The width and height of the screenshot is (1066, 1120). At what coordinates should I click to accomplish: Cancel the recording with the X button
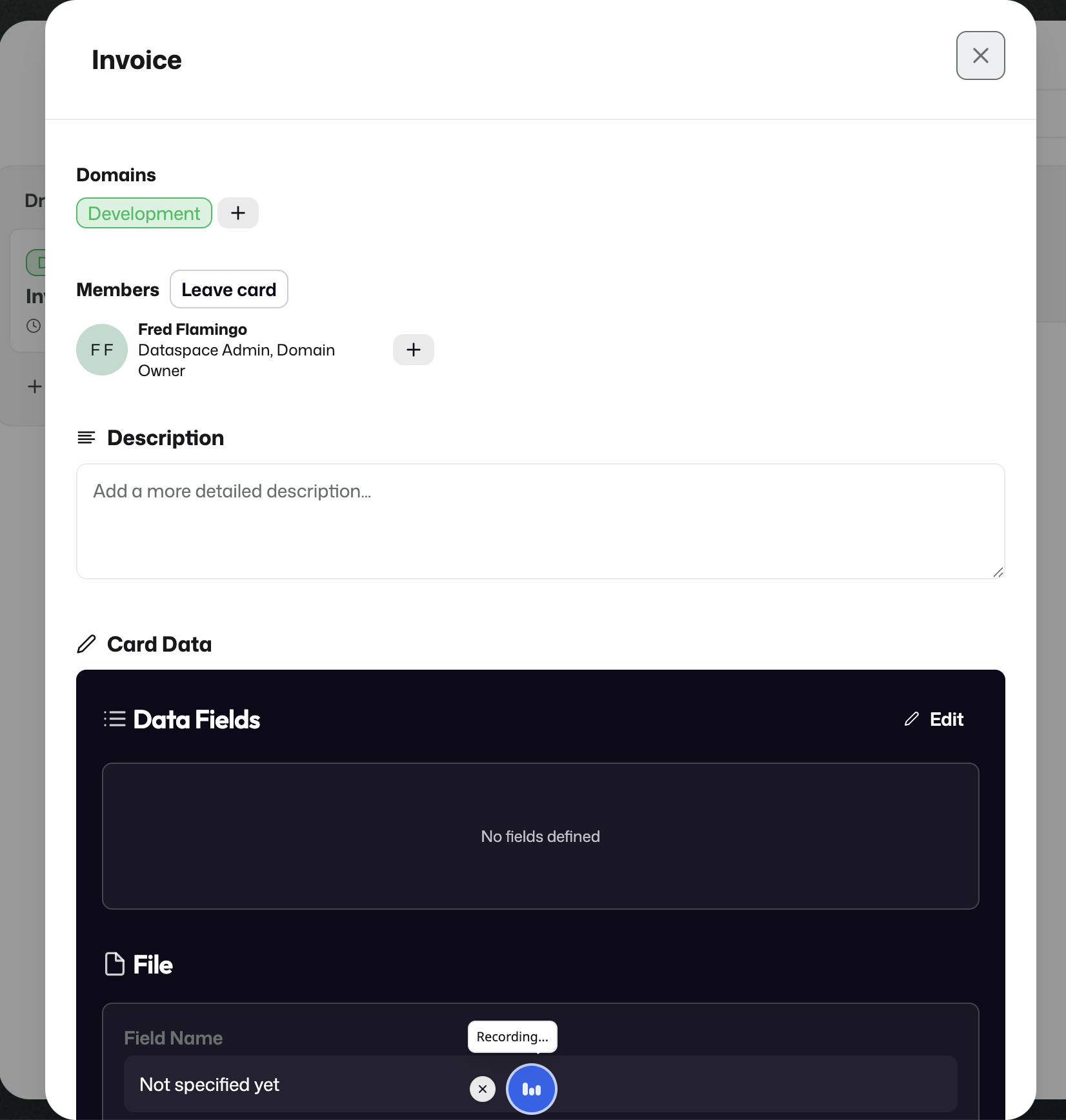(483, 1089)
